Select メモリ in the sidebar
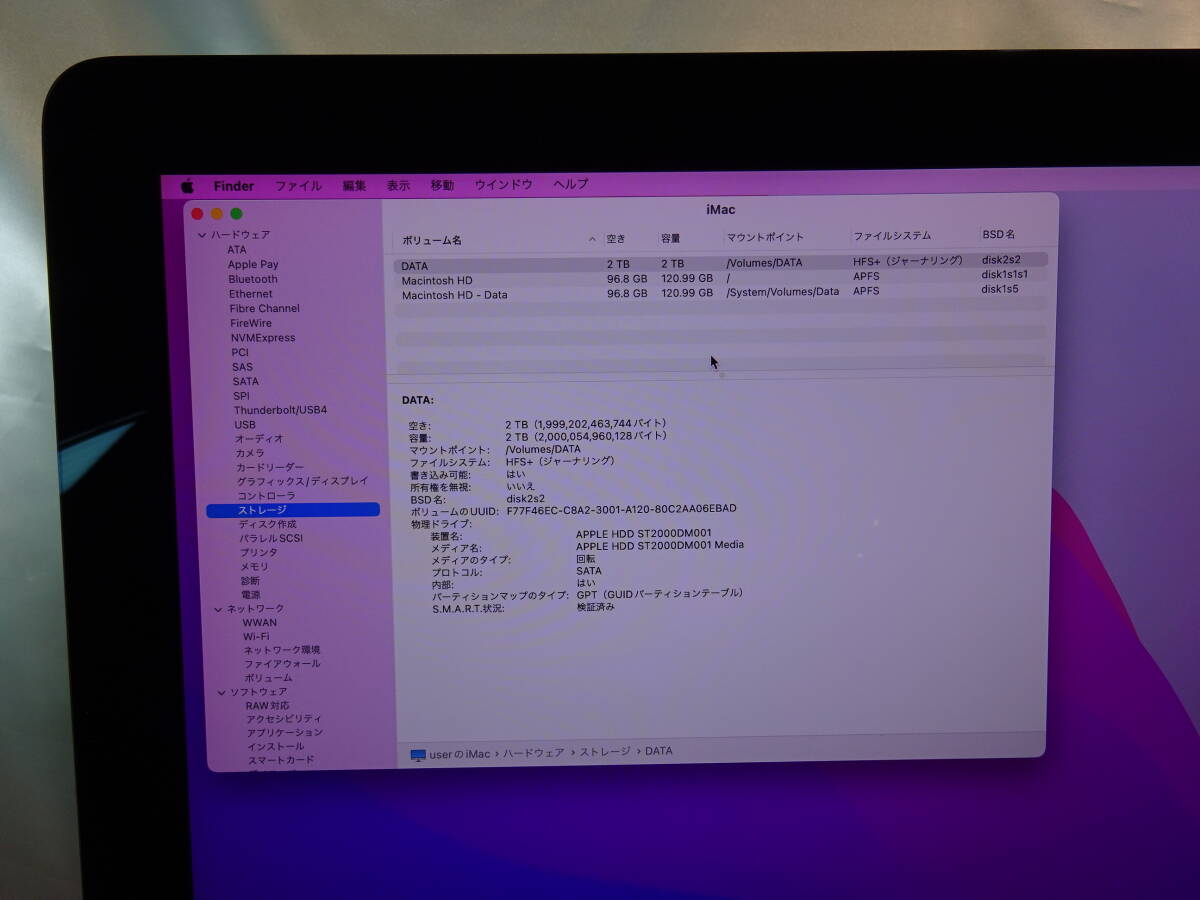 pos(254,567)
